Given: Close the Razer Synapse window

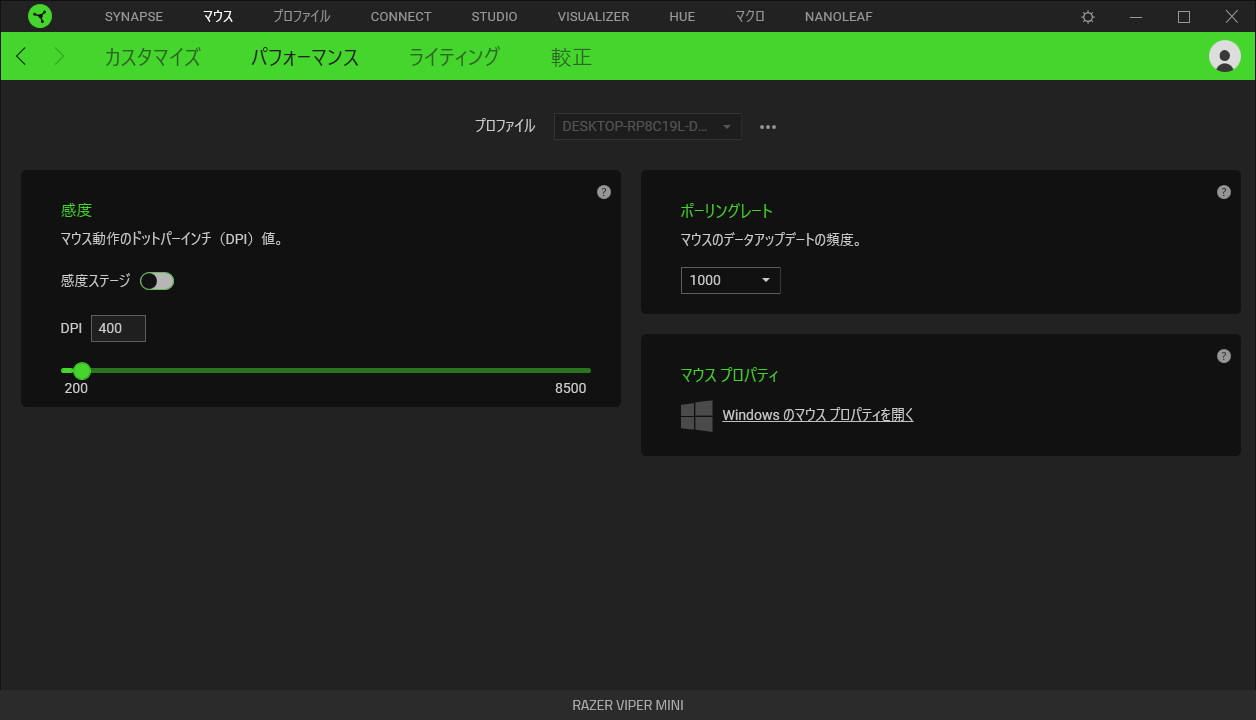Looking at the screenshot, I should tap(1232, 17).
